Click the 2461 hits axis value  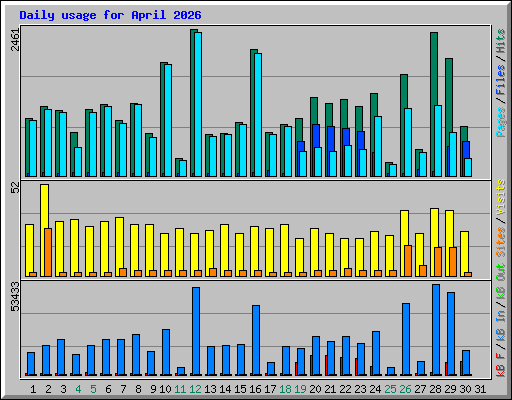pyautogui.click(x=15, y=40)
